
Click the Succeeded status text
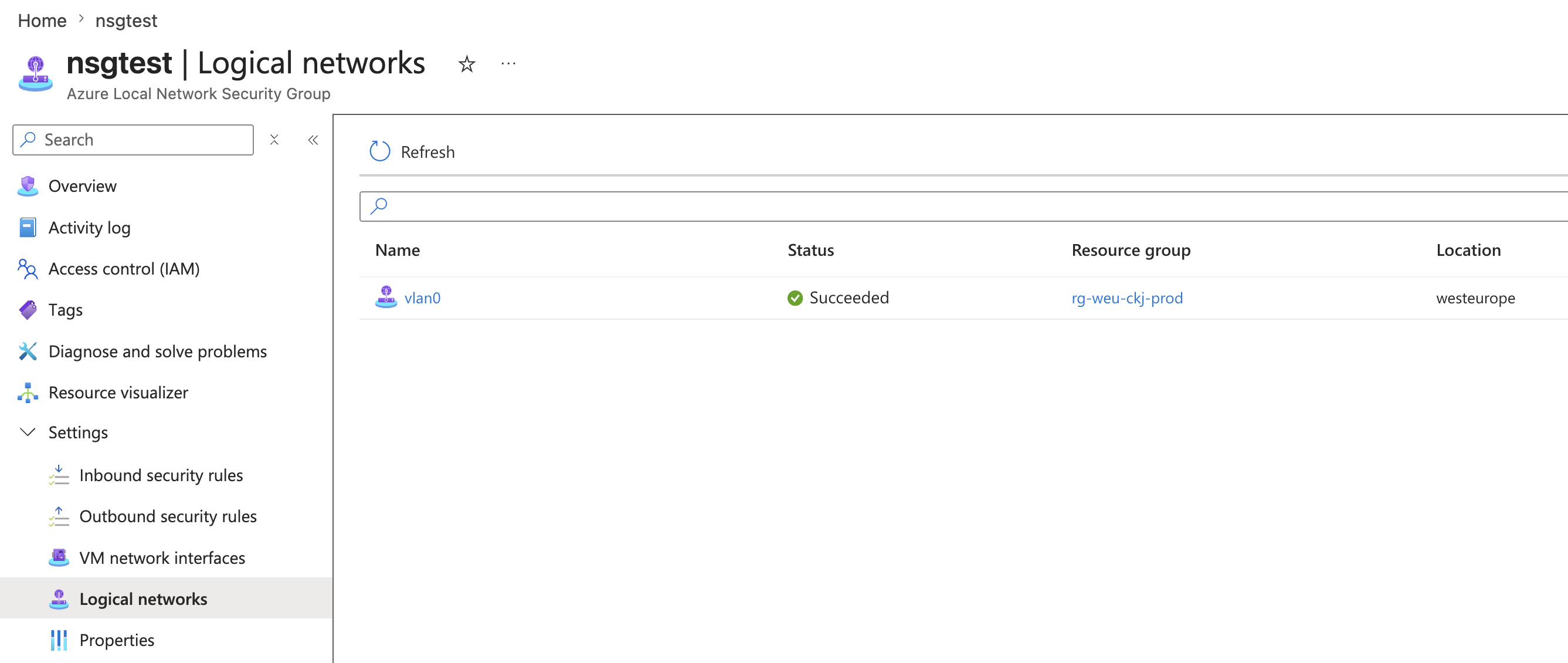[x=849, y=297]
